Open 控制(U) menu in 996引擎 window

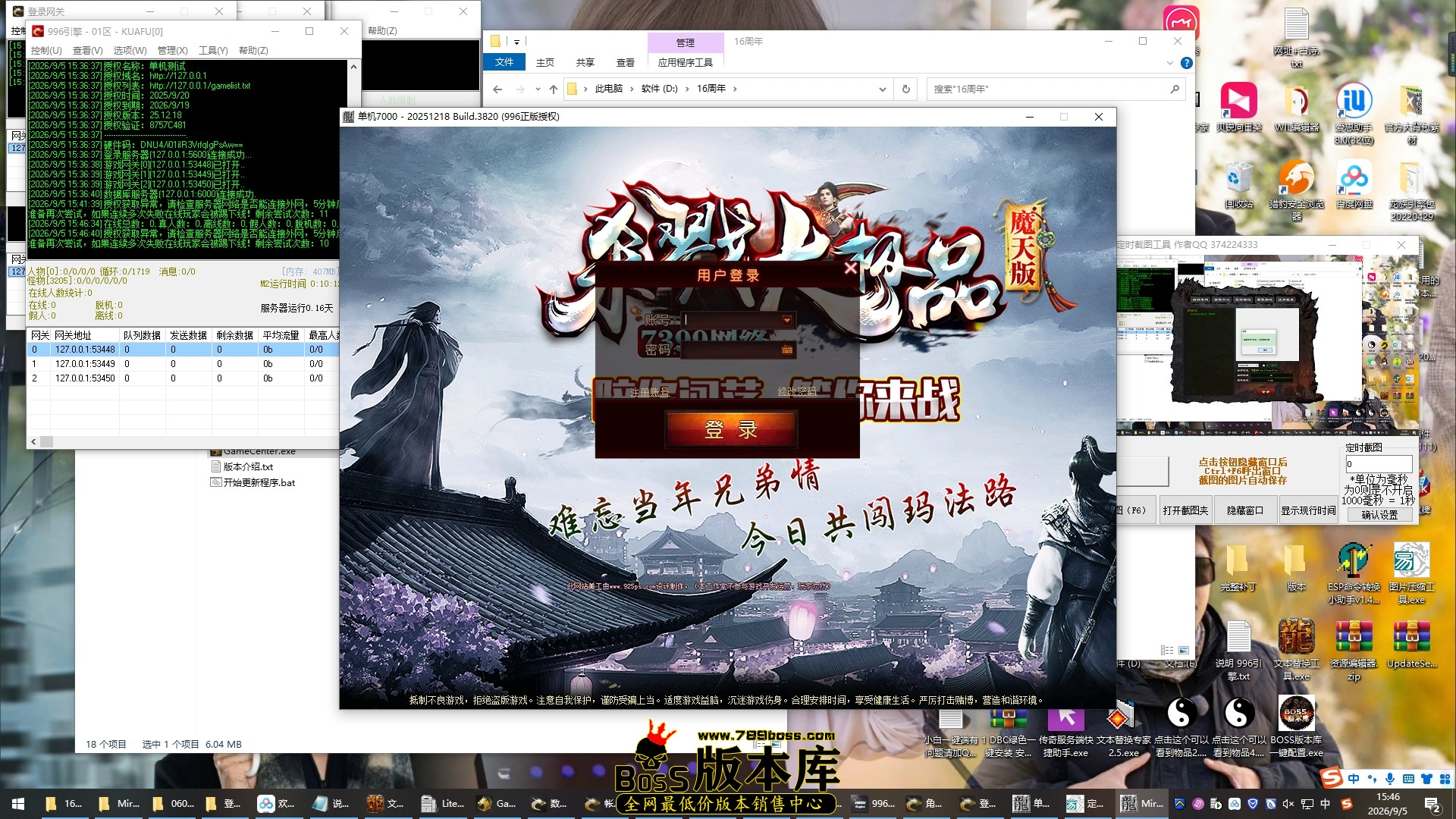[x=46, y=50]
